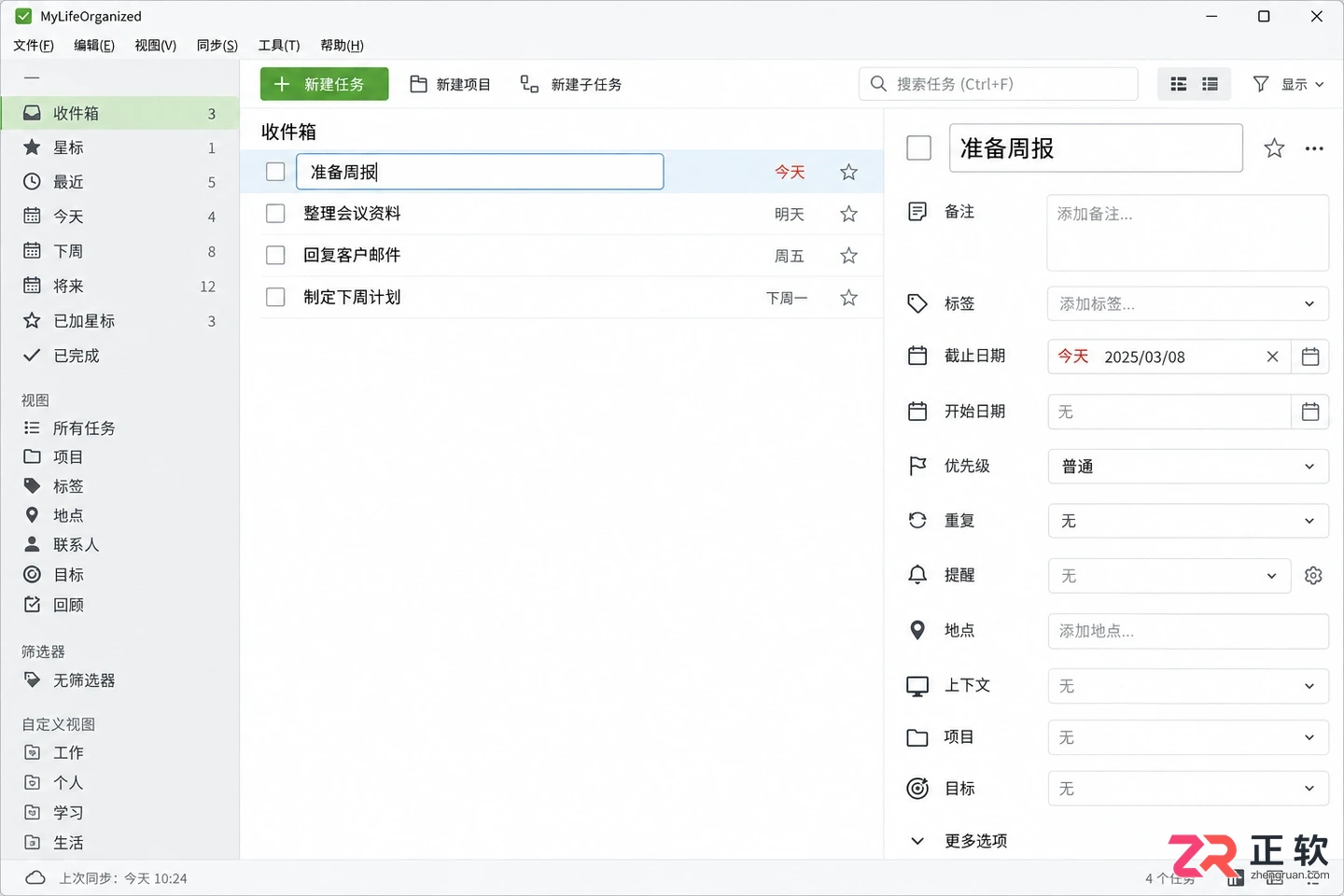The image size is (1344, 896).
Task: Click the 添加地点 location field
Action: pyautogui.click(x=1188, y=631)
